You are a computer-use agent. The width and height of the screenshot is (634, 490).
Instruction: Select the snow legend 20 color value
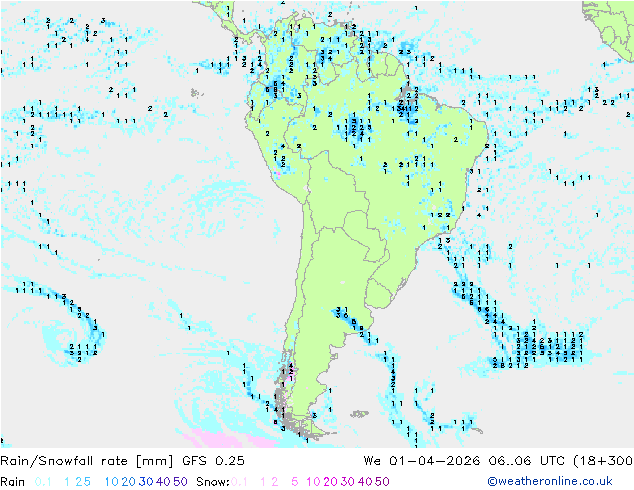point(330,482)
